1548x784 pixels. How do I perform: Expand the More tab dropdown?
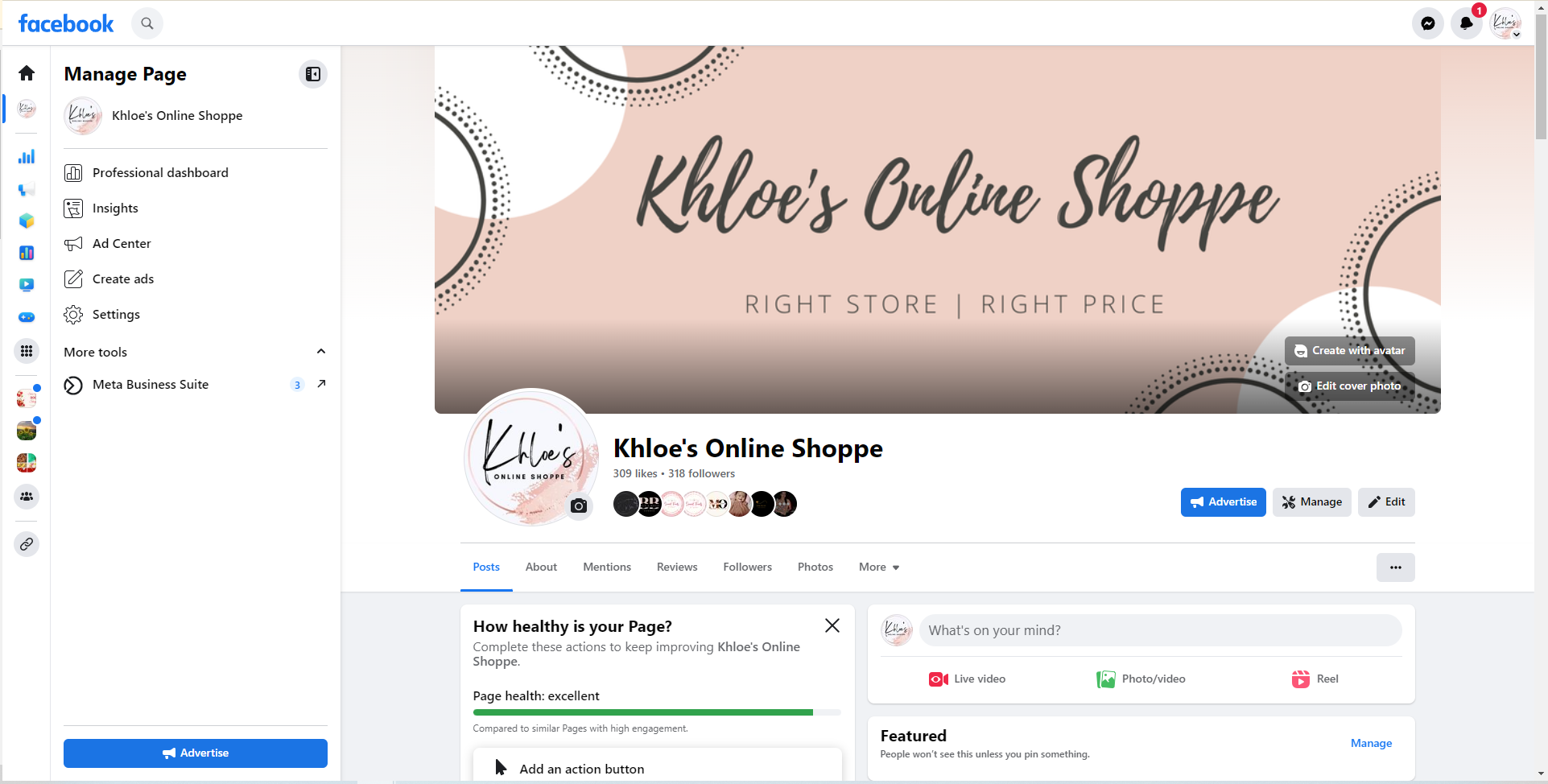[879, 567]
